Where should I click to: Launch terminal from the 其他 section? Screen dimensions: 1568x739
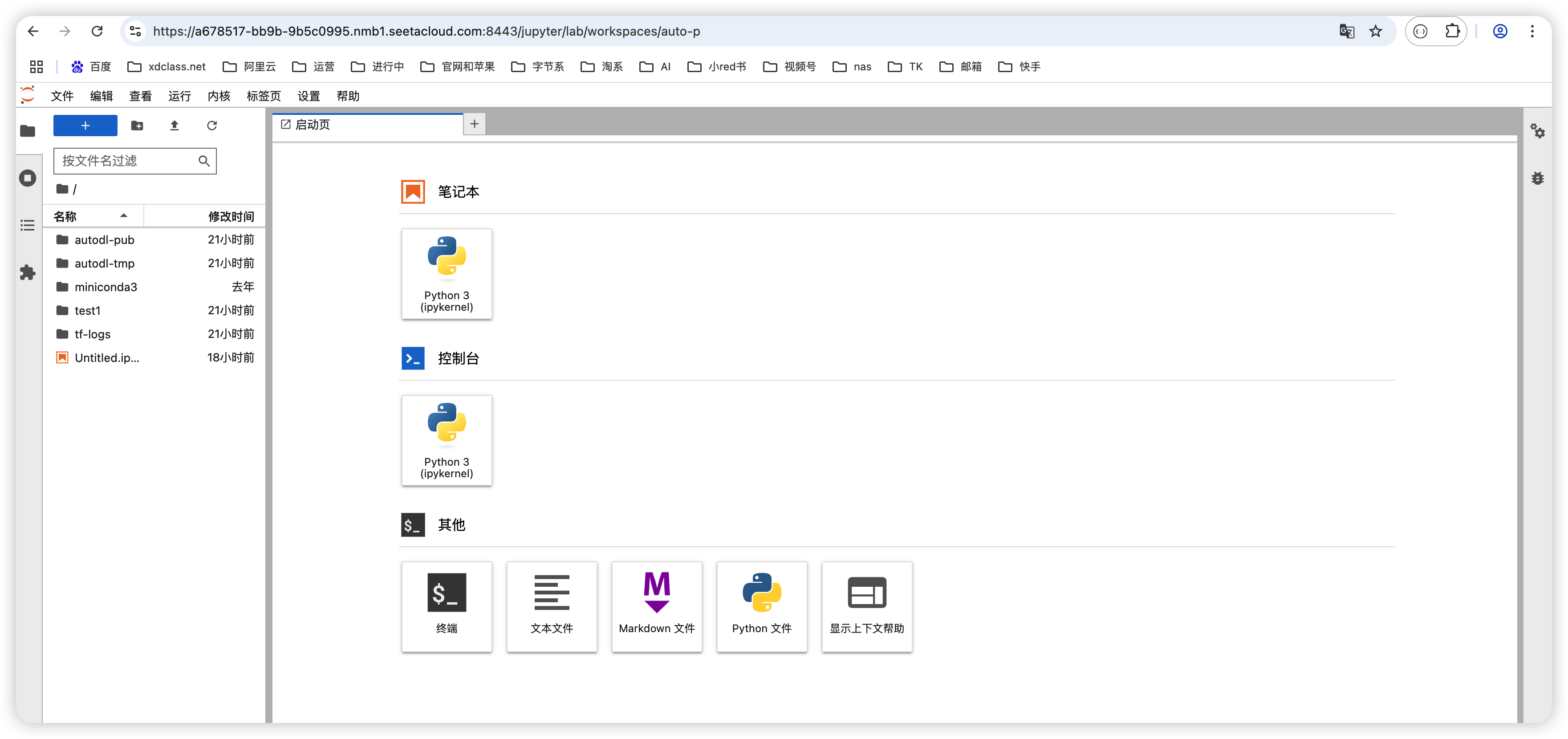pos(446,606)
